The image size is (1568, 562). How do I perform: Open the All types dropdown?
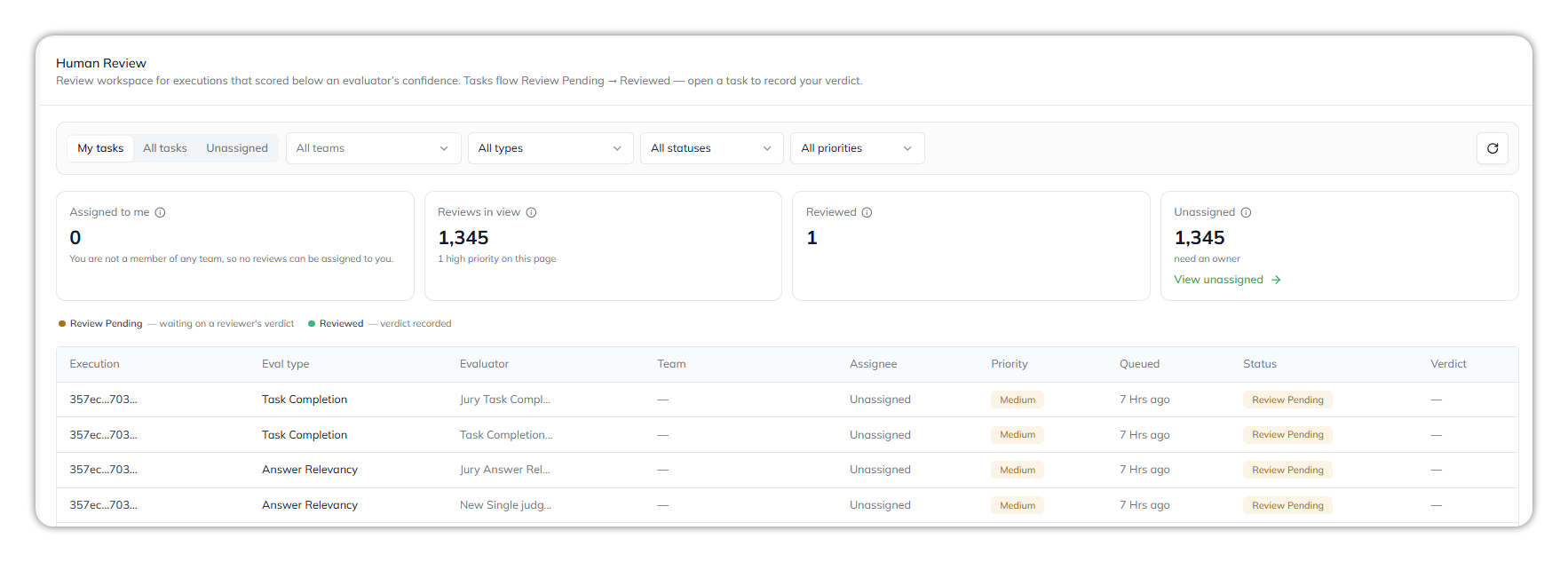pos(550,148)
